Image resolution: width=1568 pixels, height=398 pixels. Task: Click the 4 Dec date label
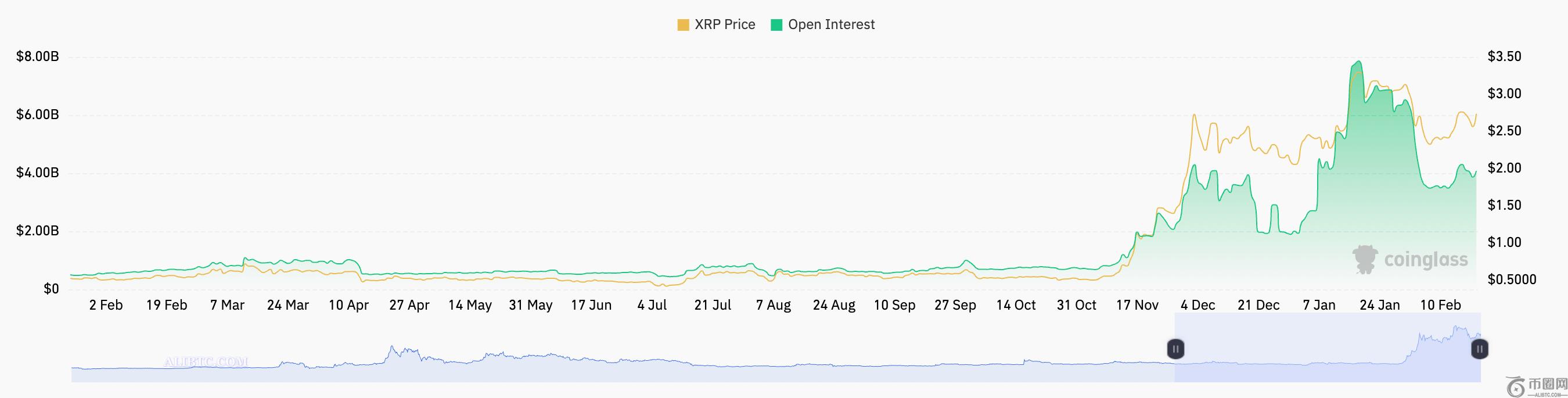tap(1197, 306)
